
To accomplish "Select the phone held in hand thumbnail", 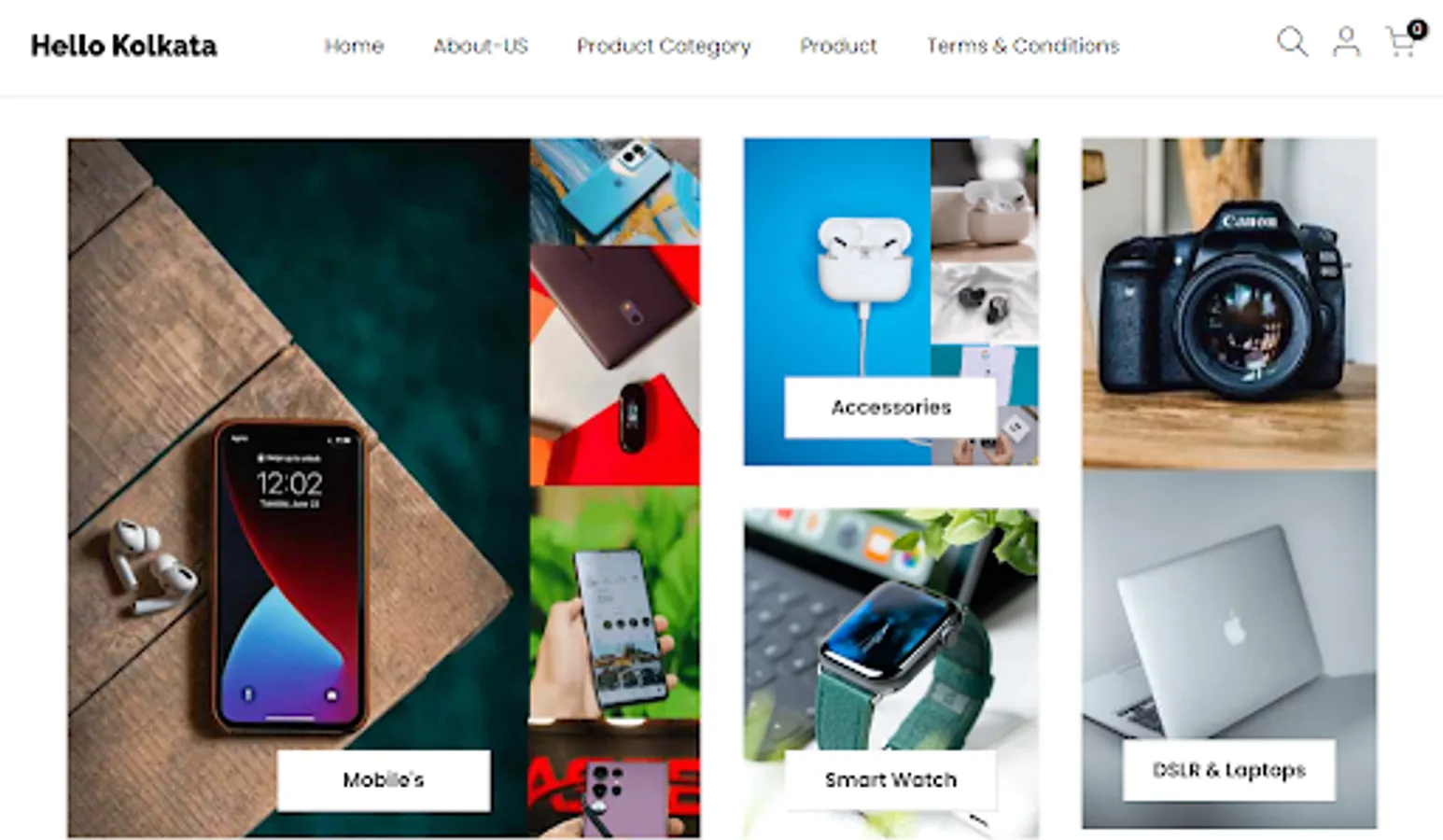I will coord(615,603).
